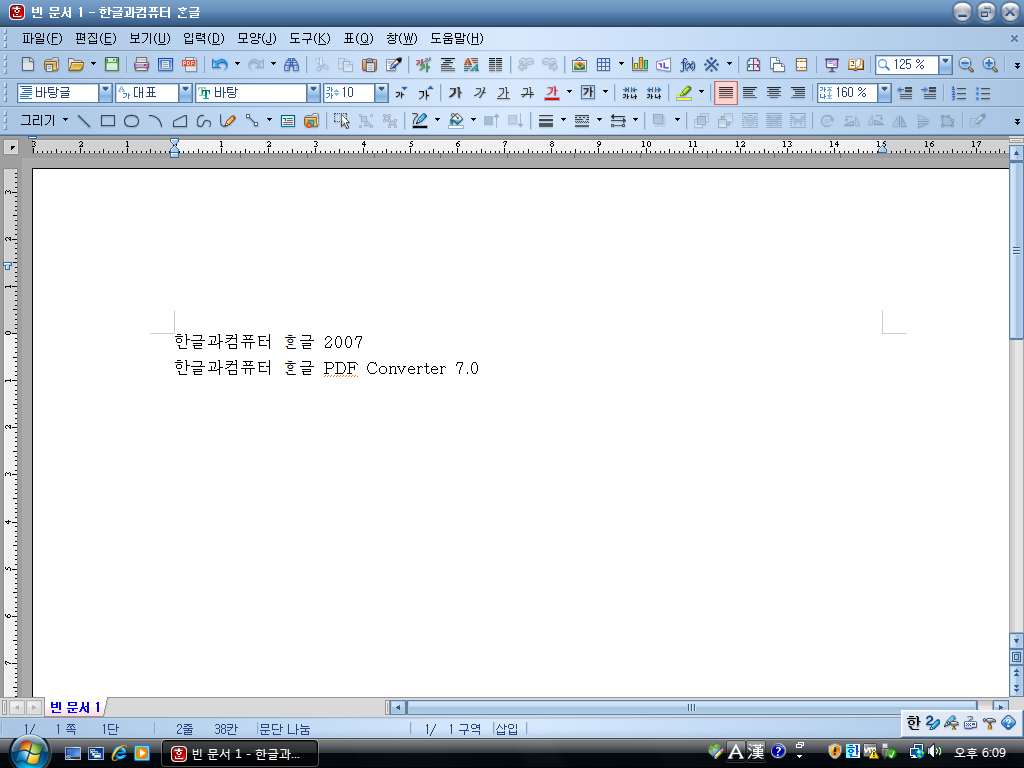The height and width of the screenshot is (768, 1024).
Task: Click the Zoom In magnifier icon
Action: point(990,65)
